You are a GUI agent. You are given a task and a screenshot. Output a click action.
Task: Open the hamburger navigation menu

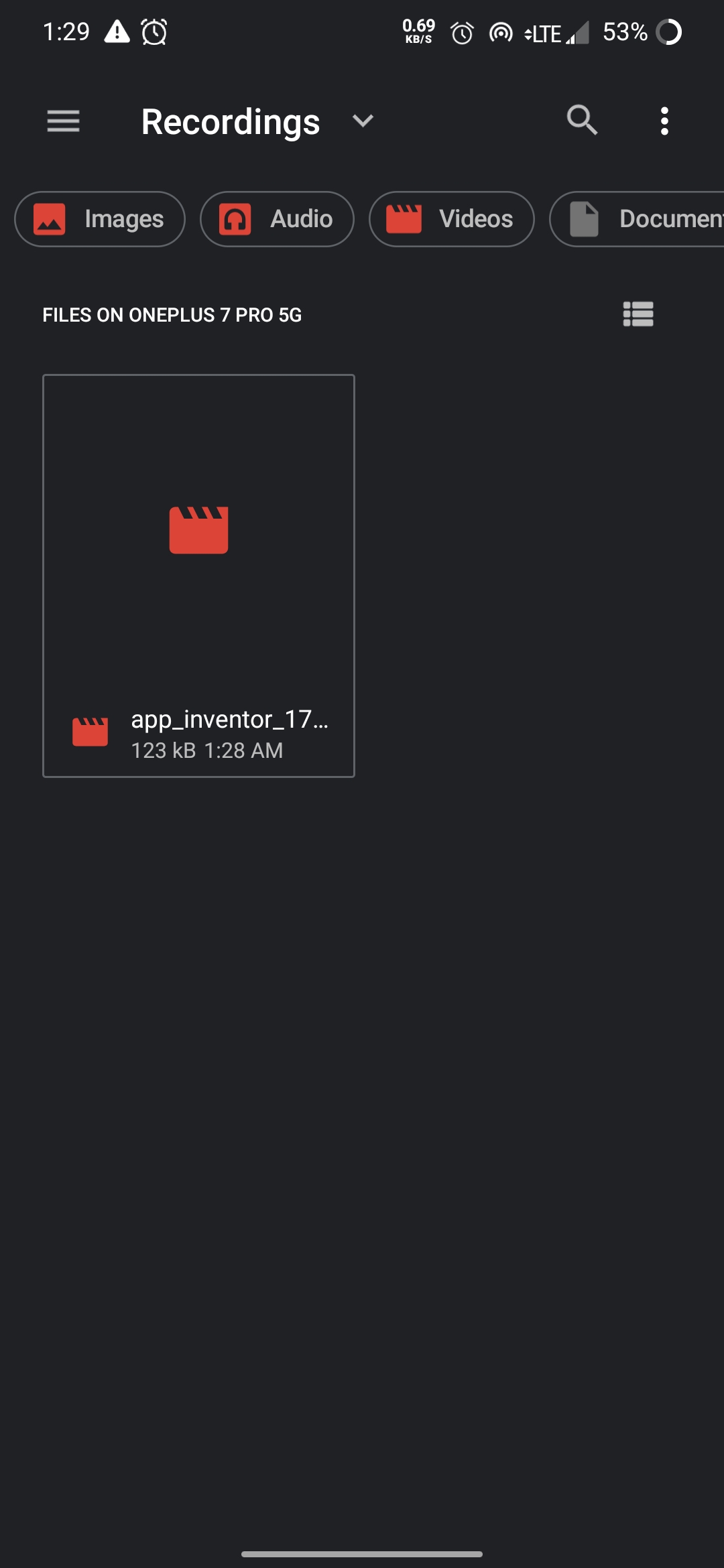pos(63,121)
